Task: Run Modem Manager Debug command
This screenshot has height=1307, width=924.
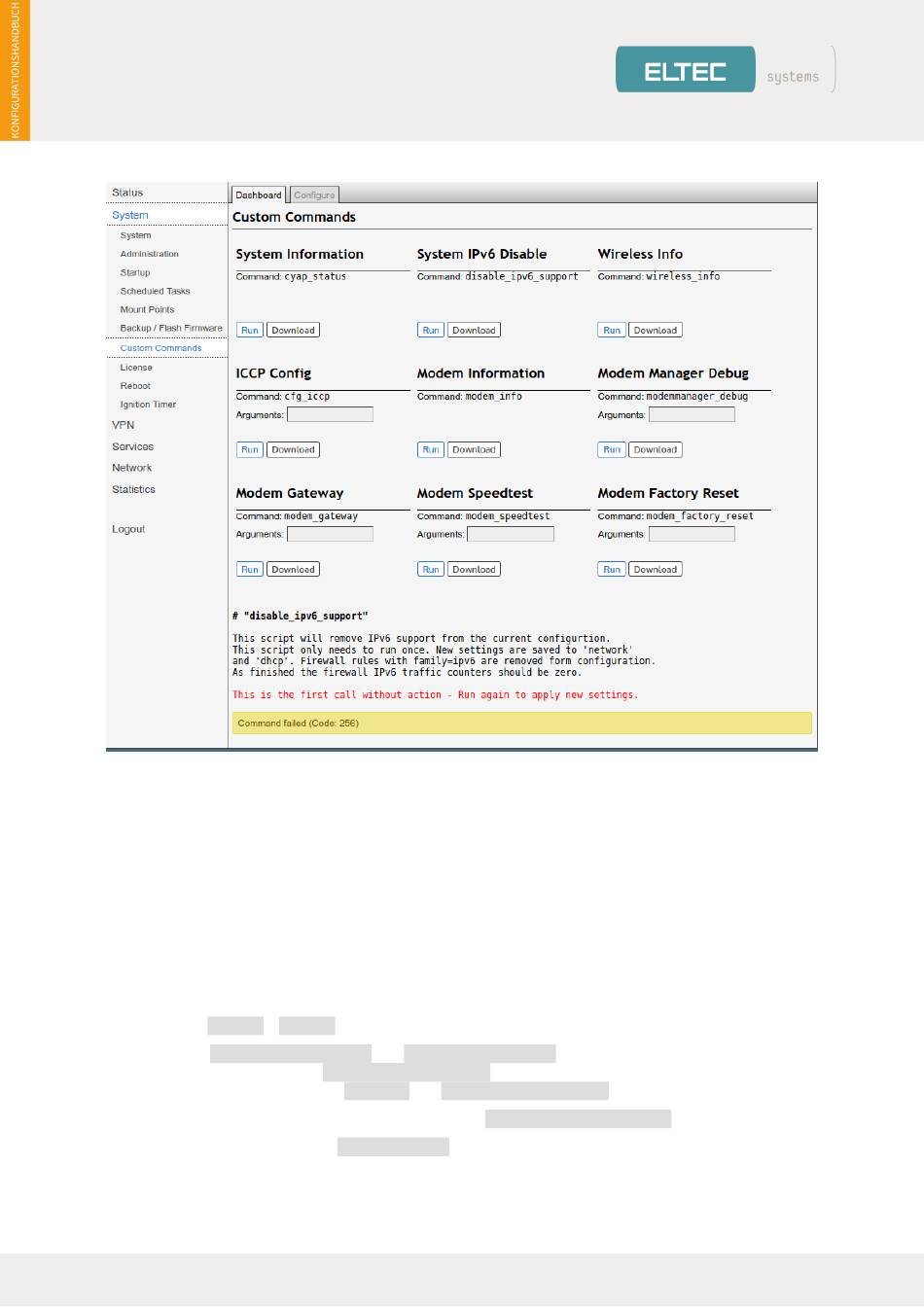Action: pos(612,449)
